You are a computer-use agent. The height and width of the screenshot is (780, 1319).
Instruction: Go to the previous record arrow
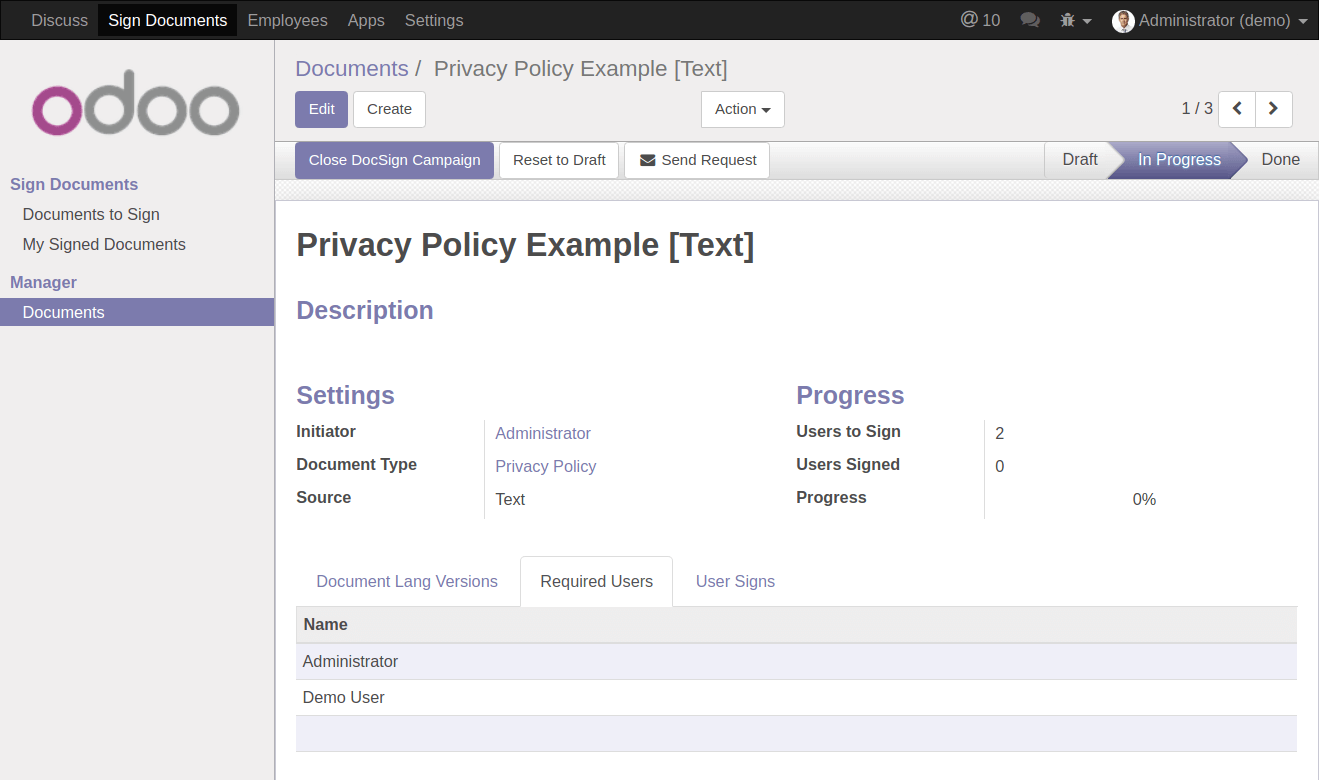[1237, 109]
